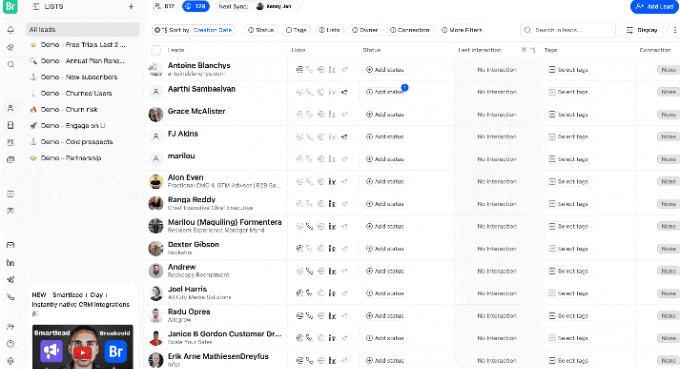Open Select tags for Antoine Blanchys
This screenshot has height=369, width=680.
tap(569, 69)
